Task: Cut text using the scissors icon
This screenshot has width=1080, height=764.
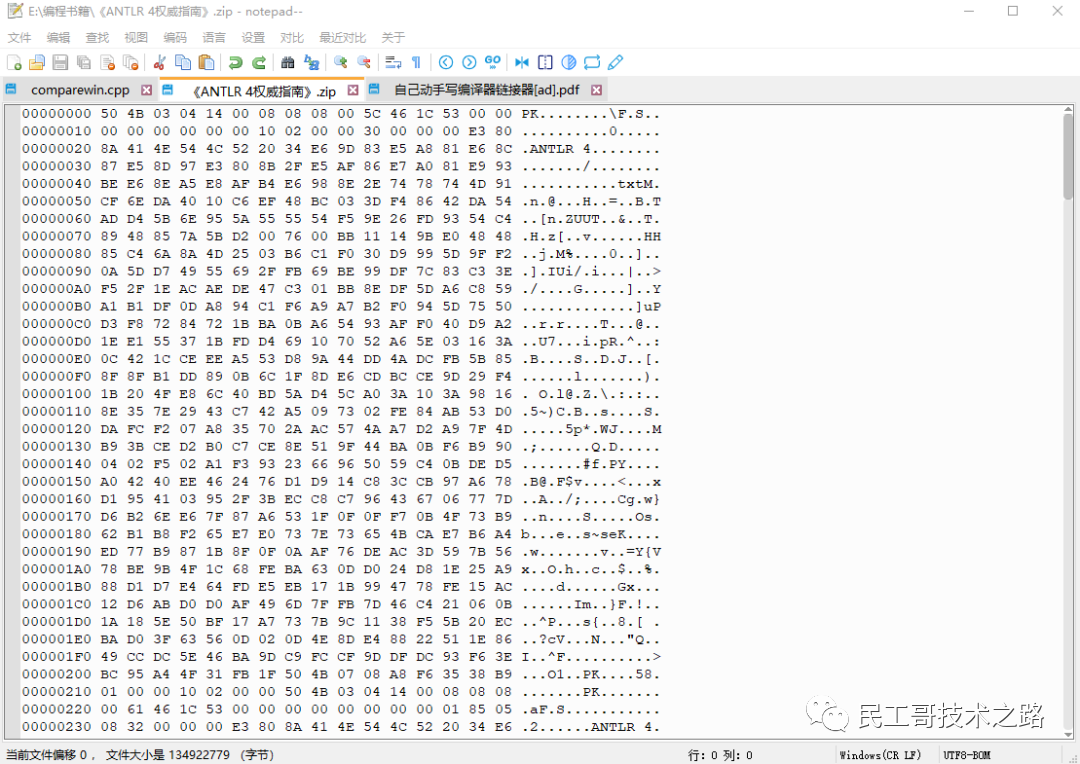Action: 159,62
